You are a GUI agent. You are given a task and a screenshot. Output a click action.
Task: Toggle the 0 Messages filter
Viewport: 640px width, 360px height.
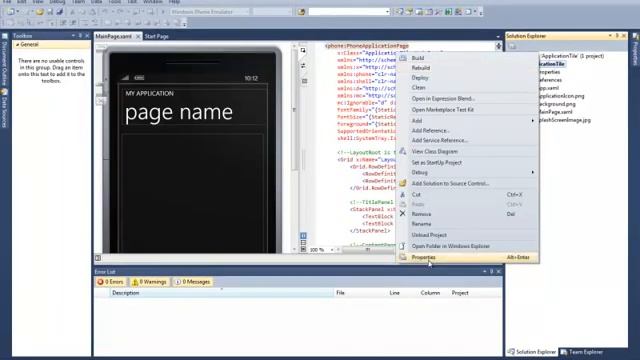tap(192, 282)
